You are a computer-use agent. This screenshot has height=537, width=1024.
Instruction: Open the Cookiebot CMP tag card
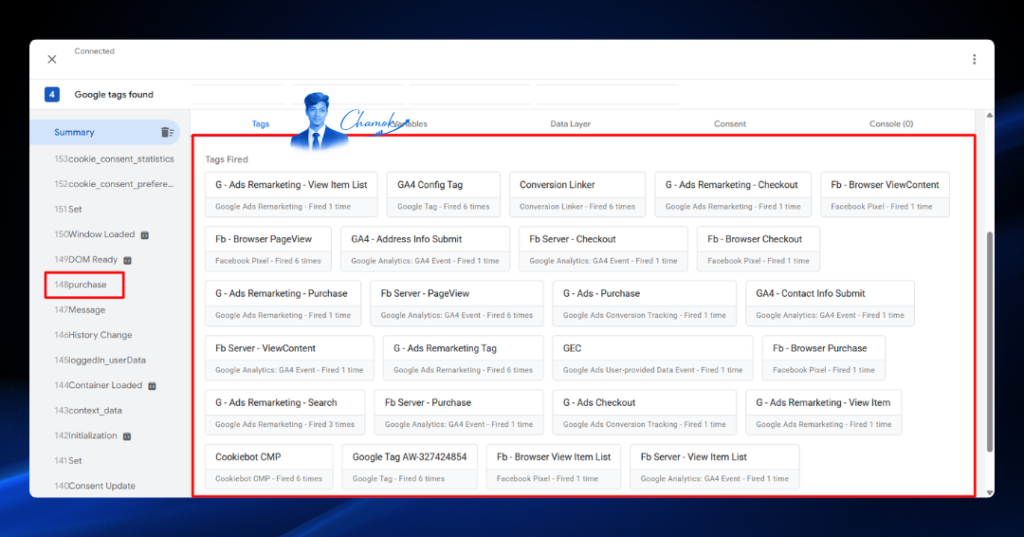pos(269,466)
